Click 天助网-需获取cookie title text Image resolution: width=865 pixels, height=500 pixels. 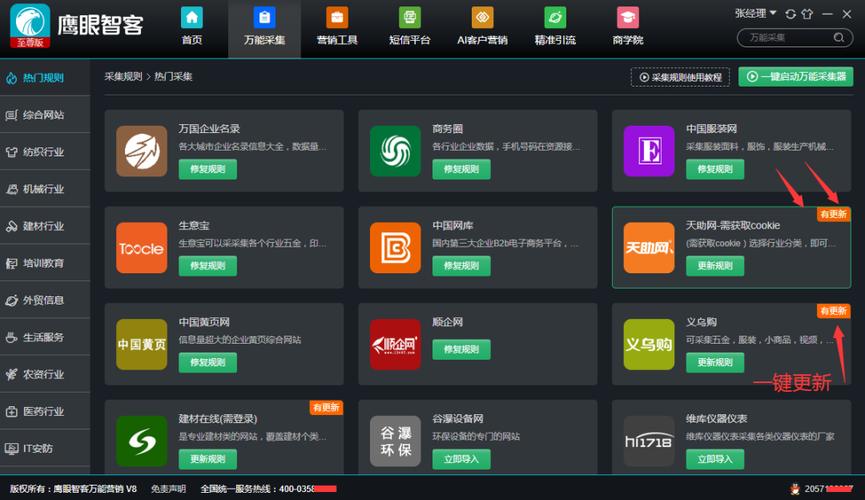tap(733, 225)
